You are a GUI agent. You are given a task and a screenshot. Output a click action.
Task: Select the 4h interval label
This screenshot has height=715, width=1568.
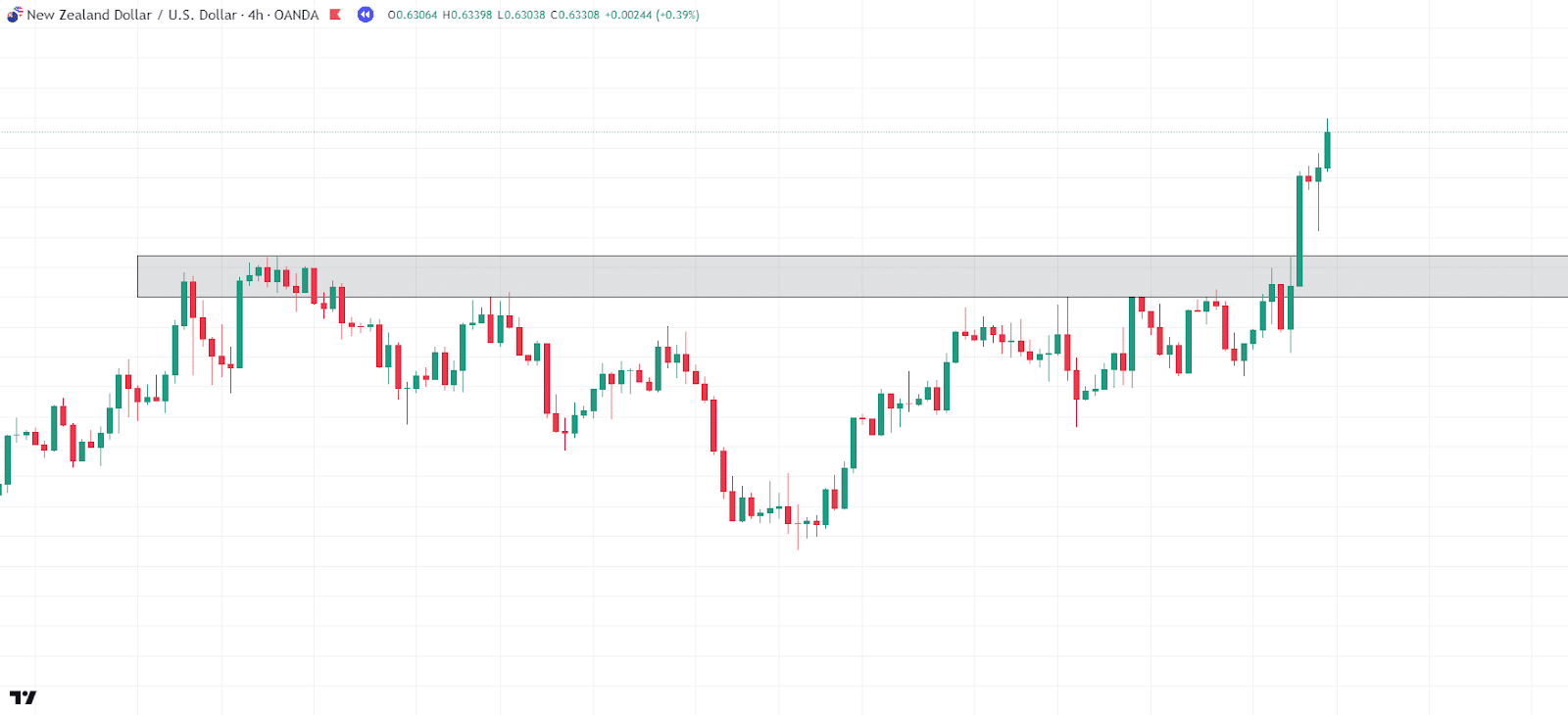tap(255, 15)
